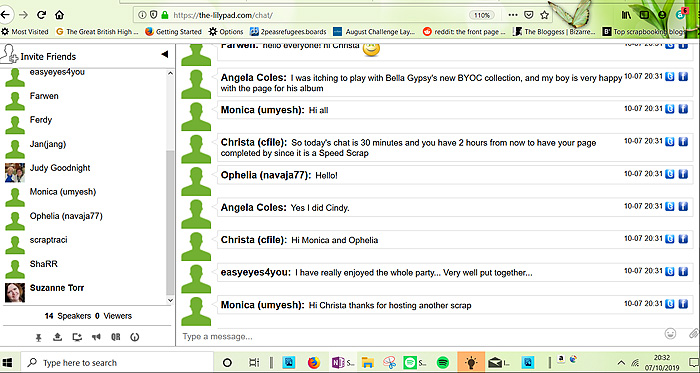
Task: Share easyeyes4you's party message on Facebook
Action: (683, 272)
